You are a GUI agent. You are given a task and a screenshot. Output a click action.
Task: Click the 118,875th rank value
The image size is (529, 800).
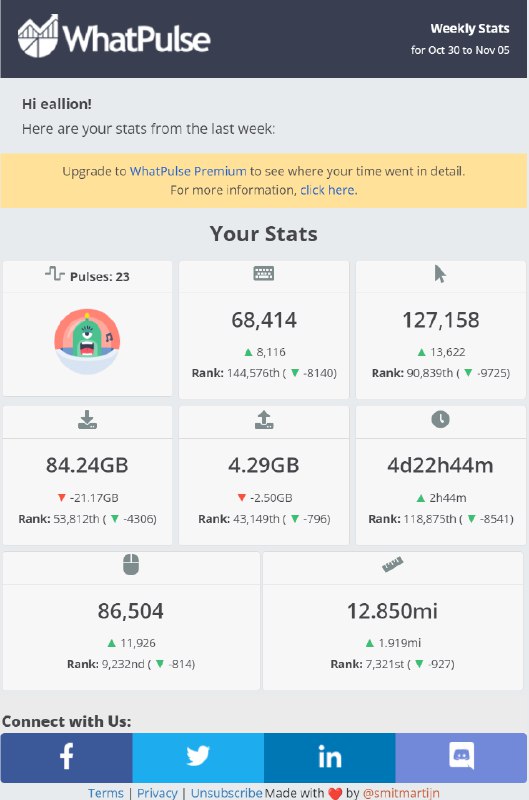(x=430, y=519)
